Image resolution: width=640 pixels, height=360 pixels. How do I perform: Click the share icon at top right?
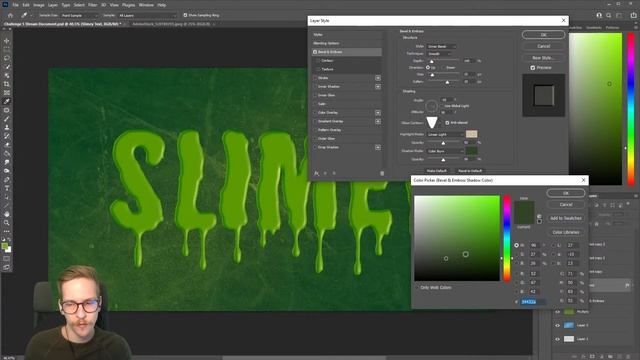633,15
